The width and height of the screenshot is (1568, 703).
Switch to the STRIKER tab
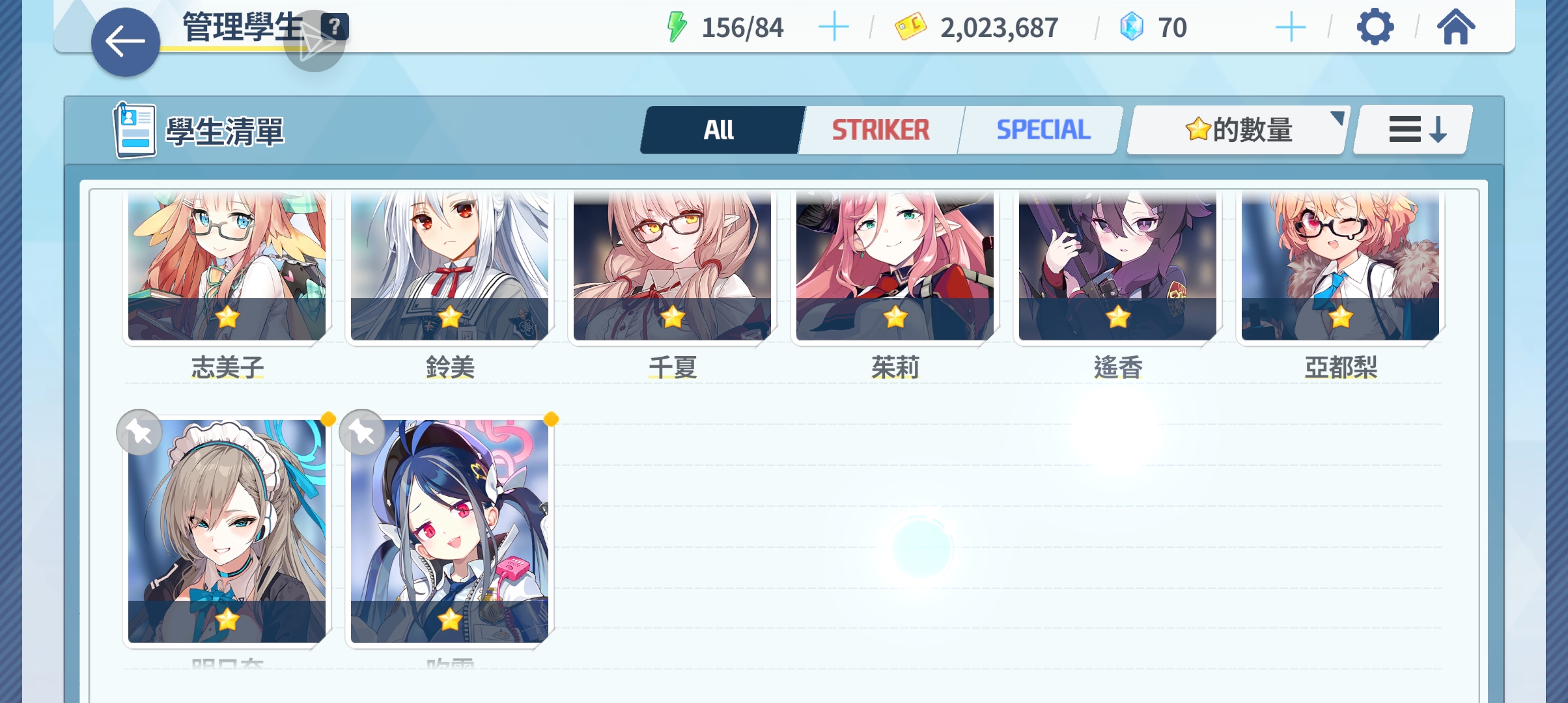(880, 130)
